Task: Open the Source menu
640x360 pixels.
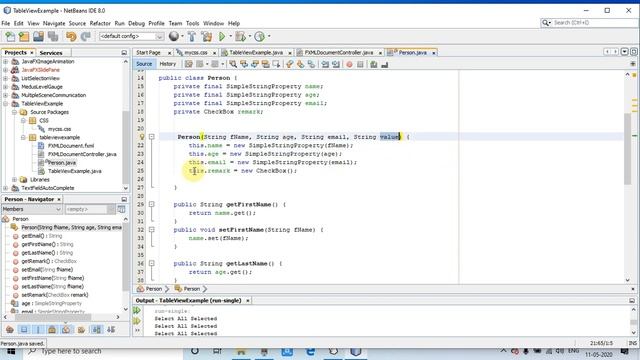Action: [77, 23]
